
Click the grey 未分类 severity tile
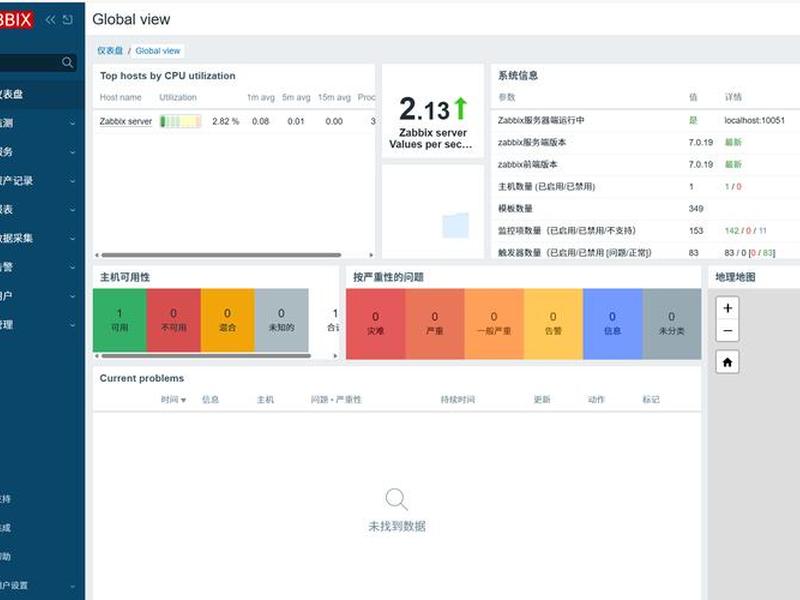pos(671,324)
